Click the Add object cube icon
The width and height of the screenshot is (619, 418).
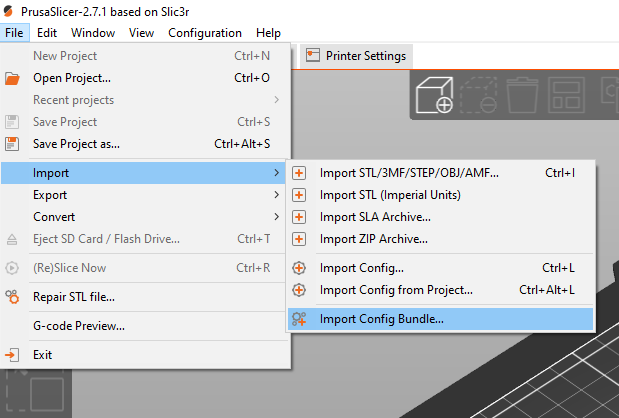tap(435, 95)
